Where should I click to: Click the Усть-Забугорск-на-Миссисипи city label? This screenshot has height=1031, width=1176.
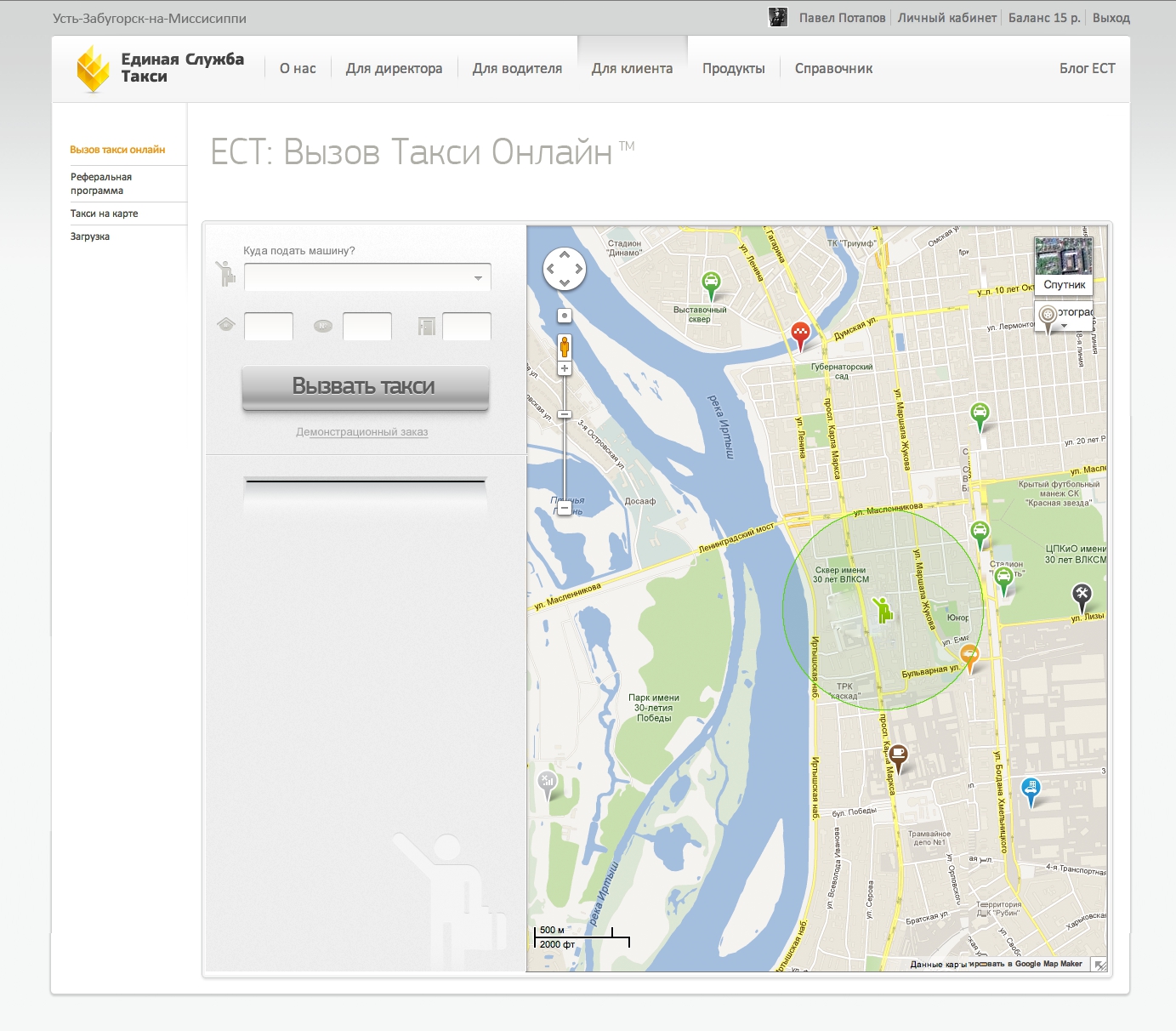(x=150, y=19)
